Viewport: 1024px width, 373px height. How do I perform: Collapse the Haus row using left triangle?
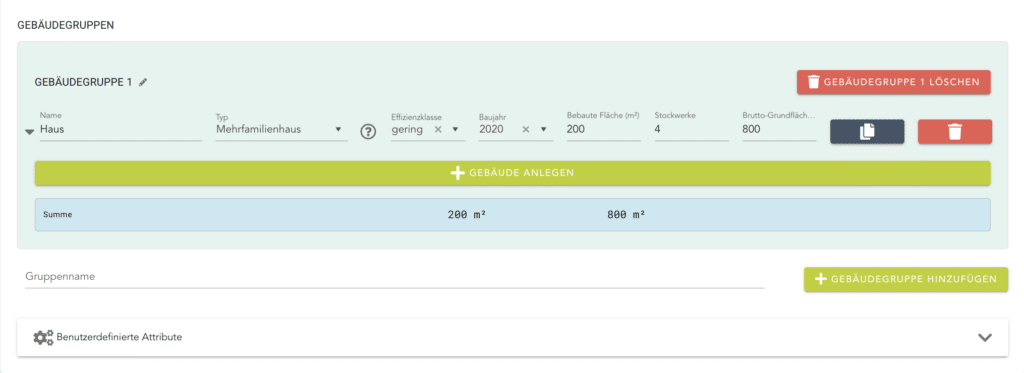29,132
